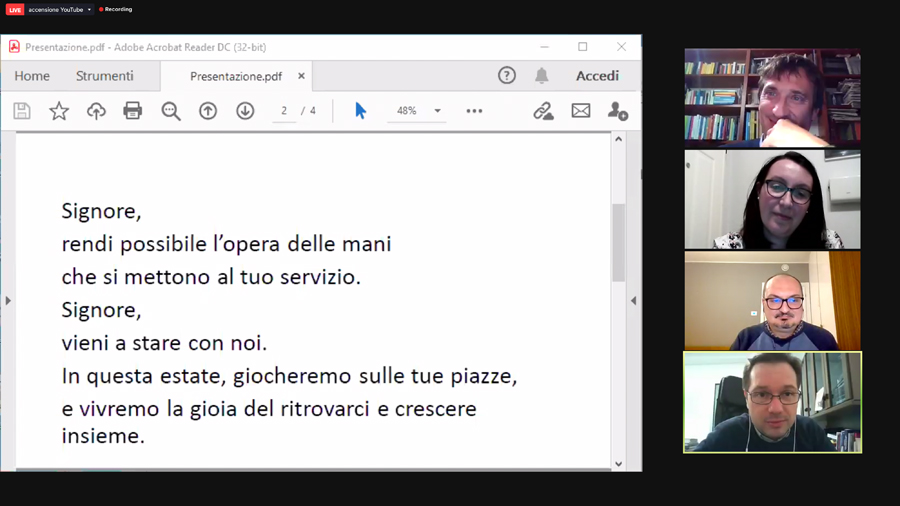
Task: Open the notifications bell
Action: click(541, 76)
